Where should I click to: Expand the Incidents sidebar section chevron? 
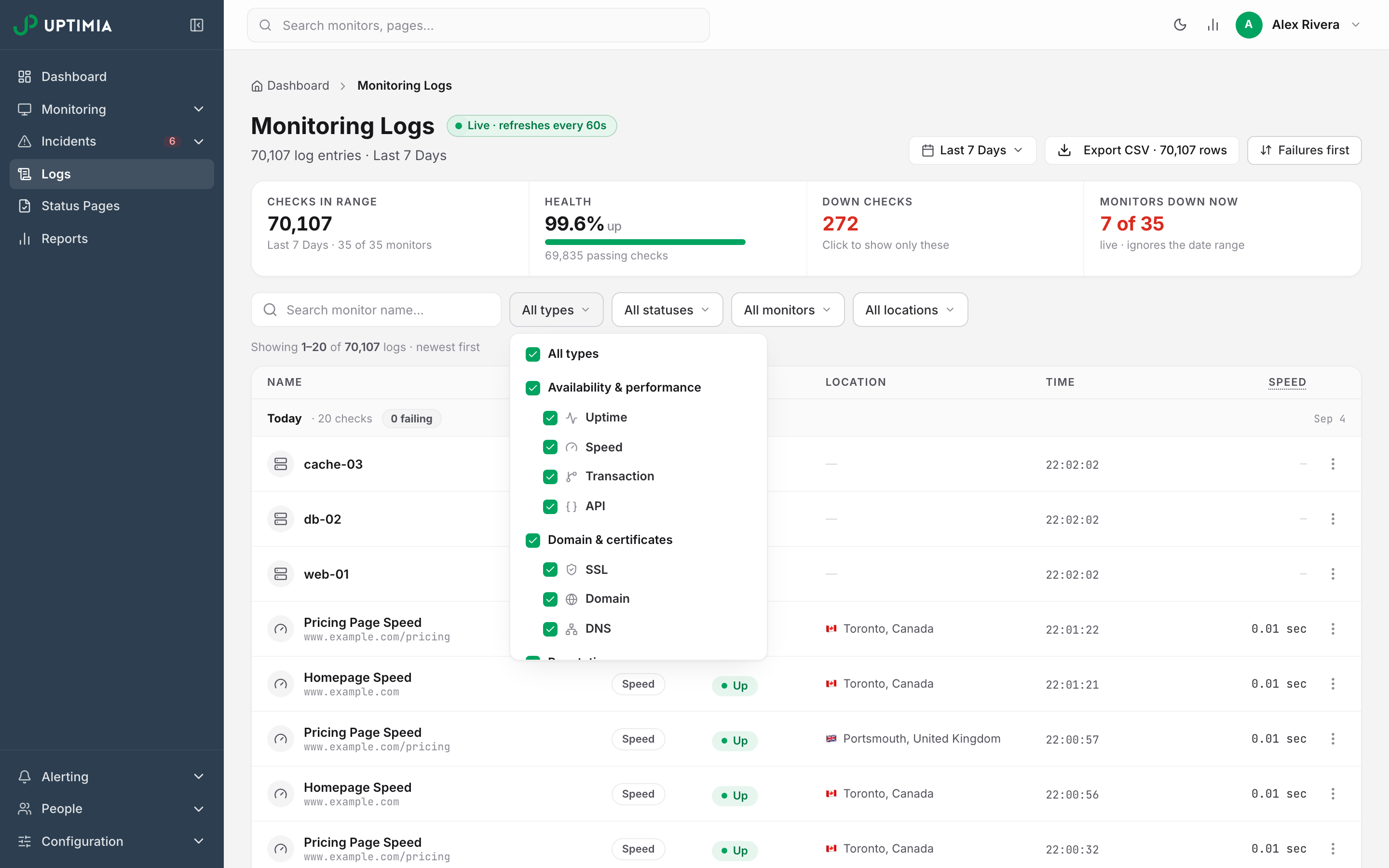click(x=199, y=141)
